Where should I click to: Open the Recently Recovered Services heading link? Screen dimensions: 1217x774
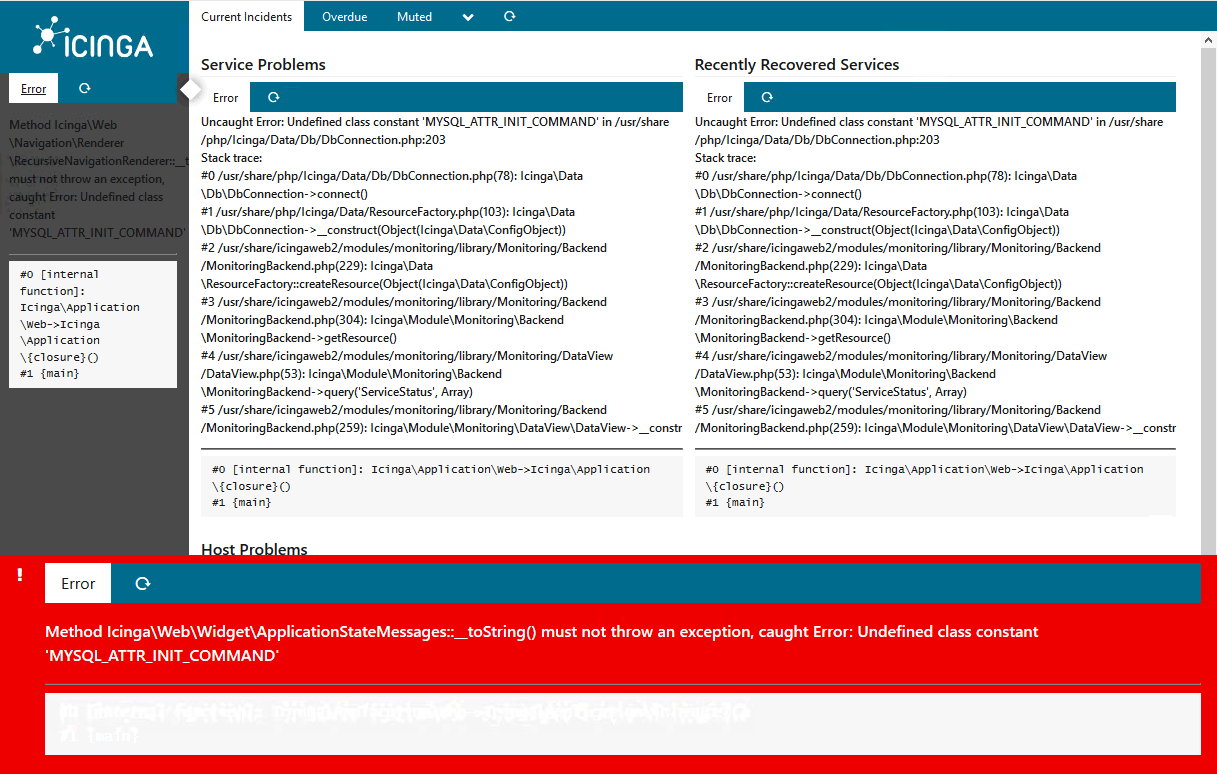797,65
